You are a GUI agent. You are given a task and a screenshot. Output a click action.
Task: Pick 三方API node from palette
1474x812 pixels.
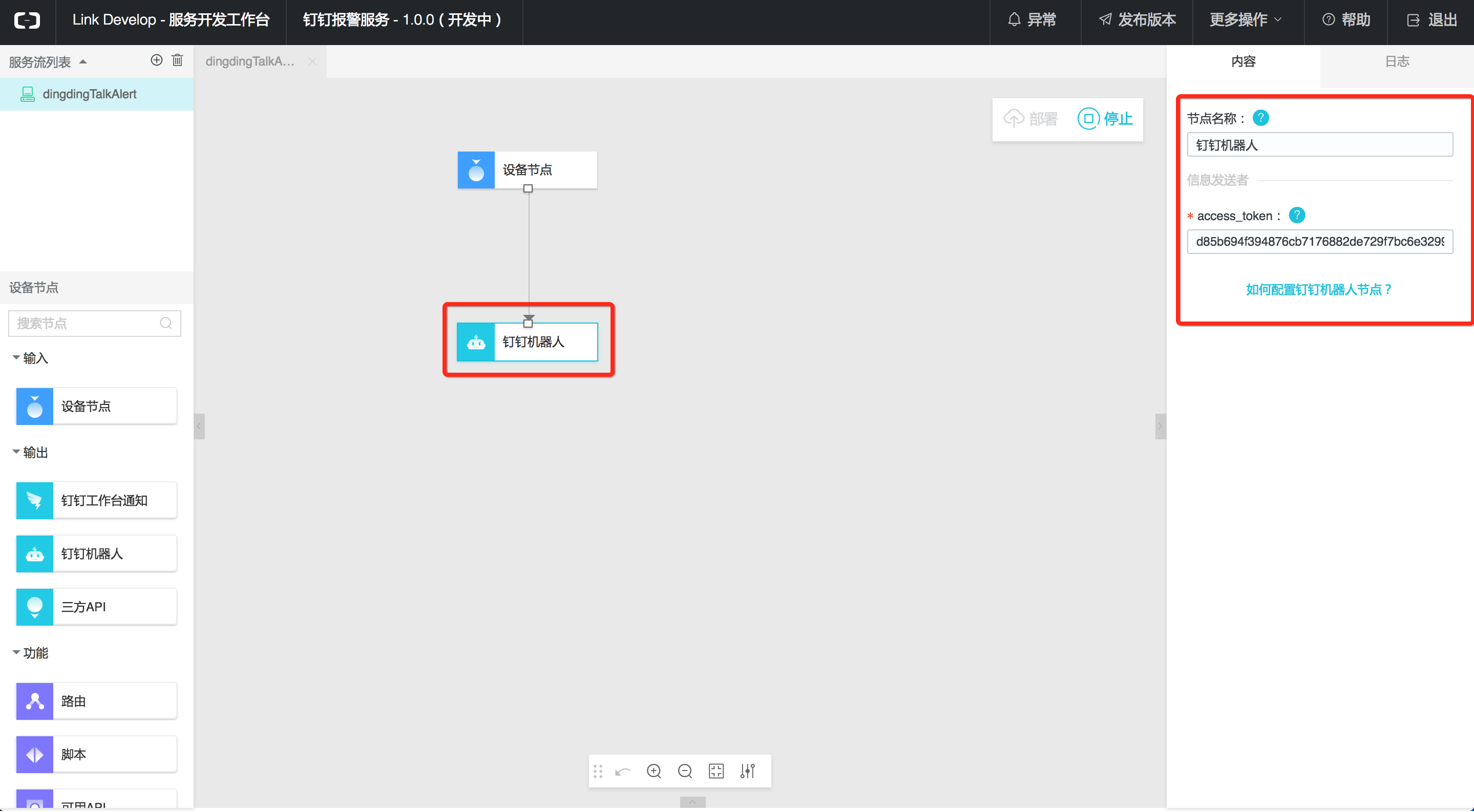tap(96, 607)
